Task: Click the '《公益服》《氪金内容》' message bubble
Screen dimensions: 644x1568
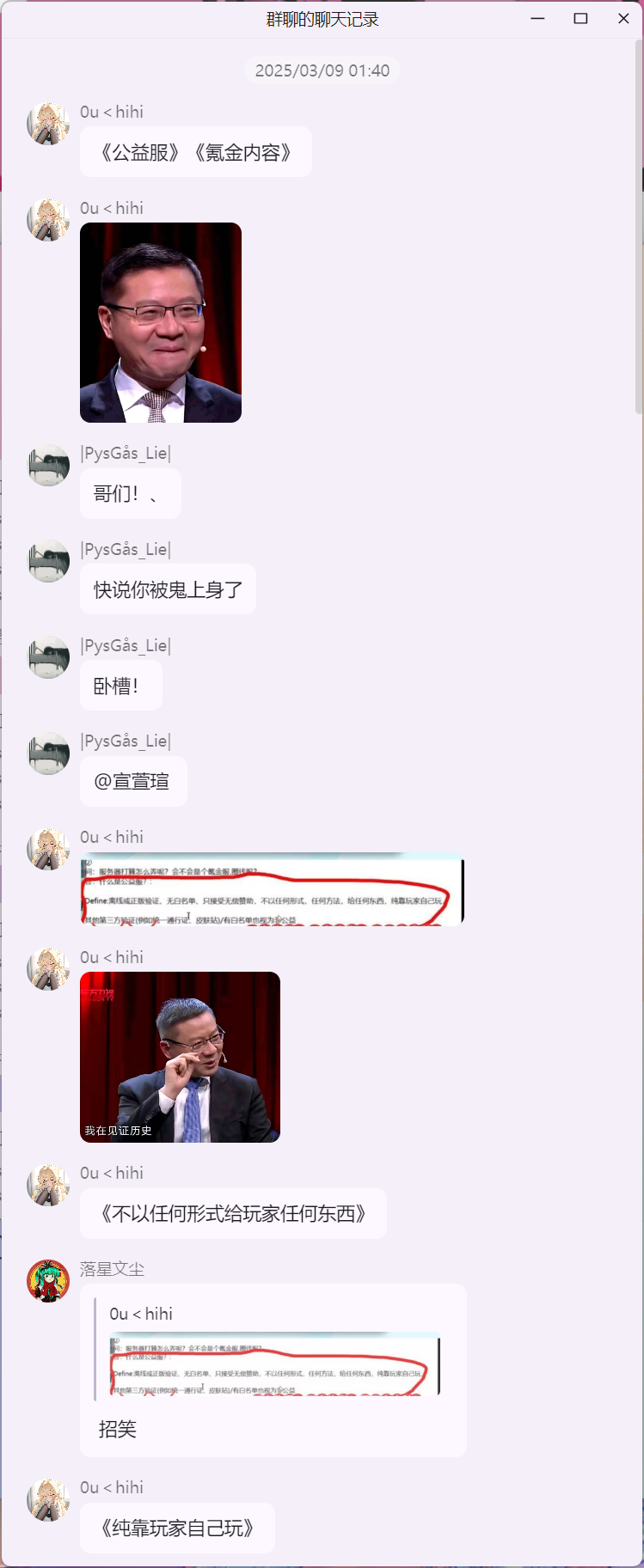Action: (196, 152)
